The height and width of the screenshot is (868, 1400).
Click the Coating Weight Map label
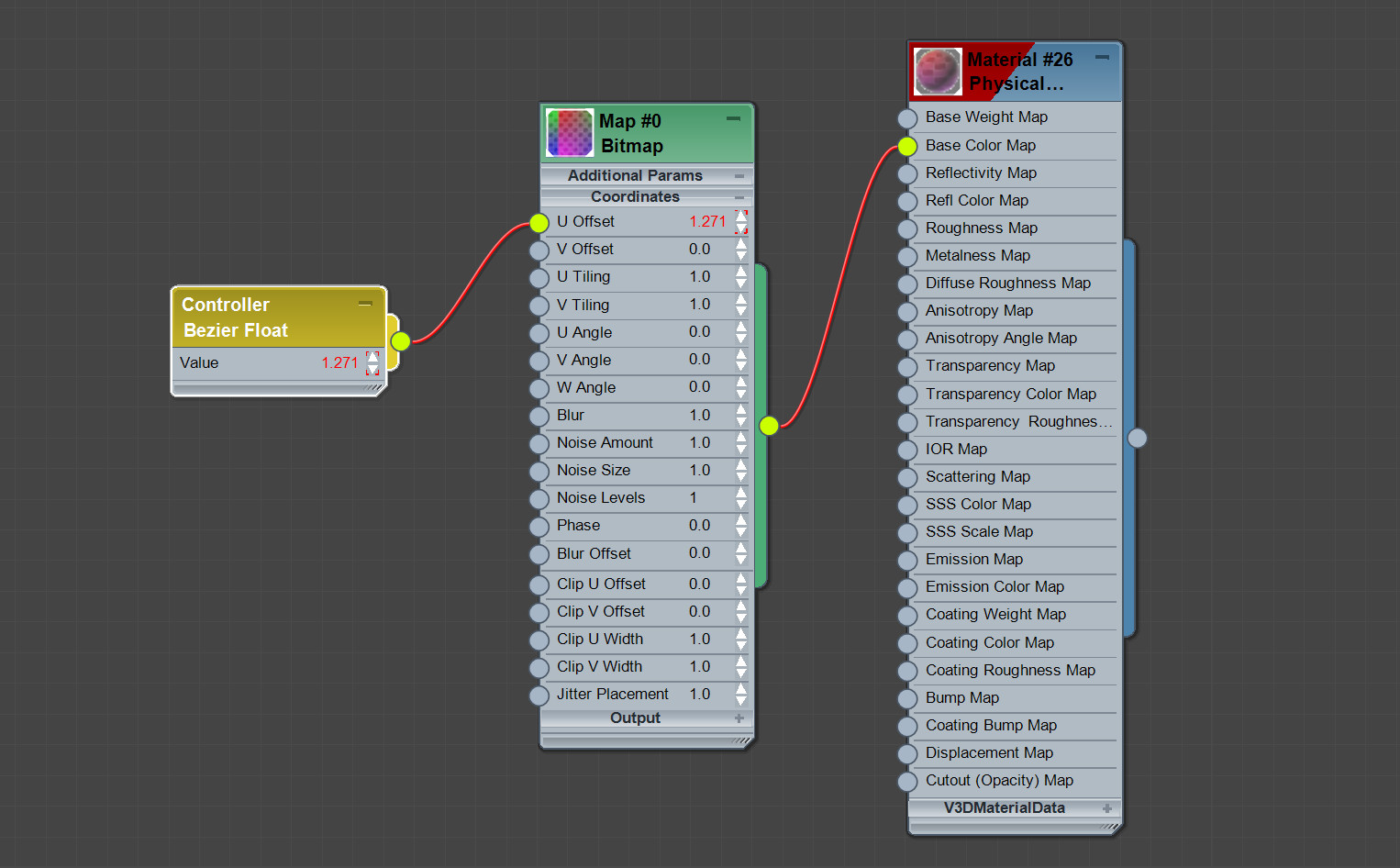pos(995,614)
